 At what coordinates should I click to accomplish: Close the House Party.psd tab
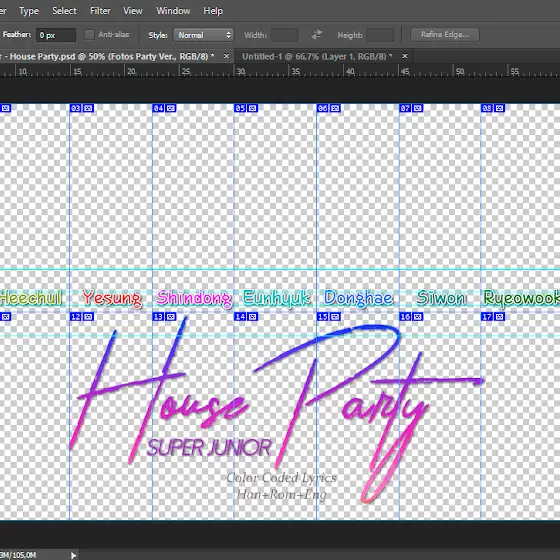(x=226, y=56)
